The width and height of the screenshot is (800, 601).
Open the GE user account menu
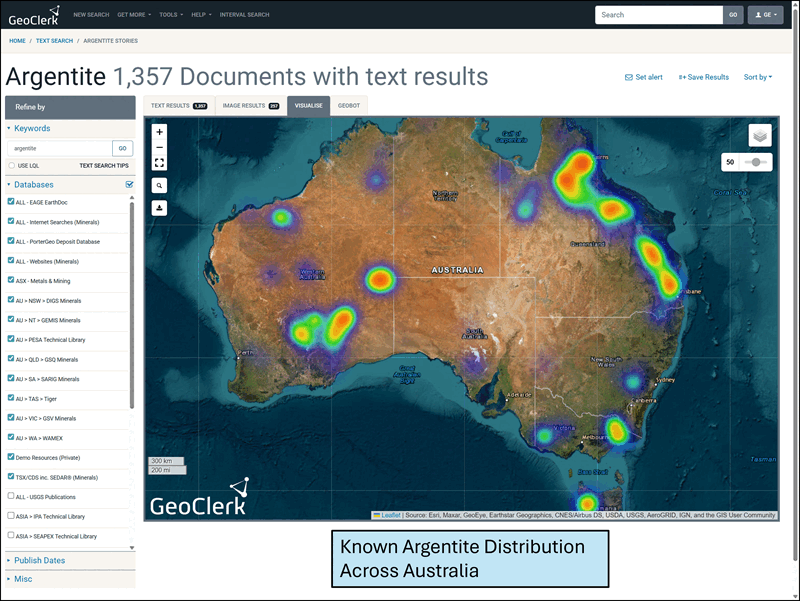(765, 15)
